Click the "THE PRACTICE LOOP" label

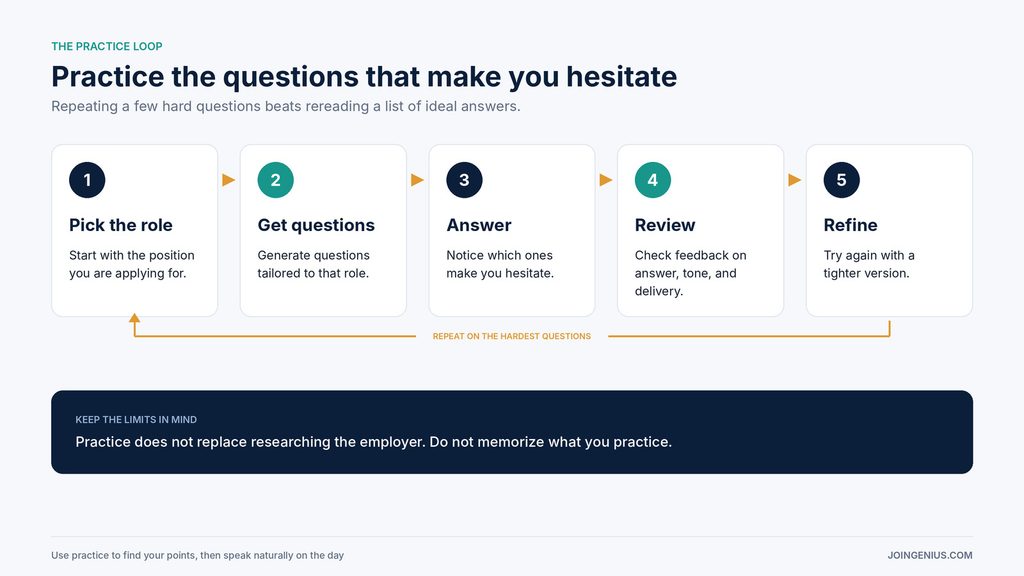pyautogui.click(x=107, y=46)
